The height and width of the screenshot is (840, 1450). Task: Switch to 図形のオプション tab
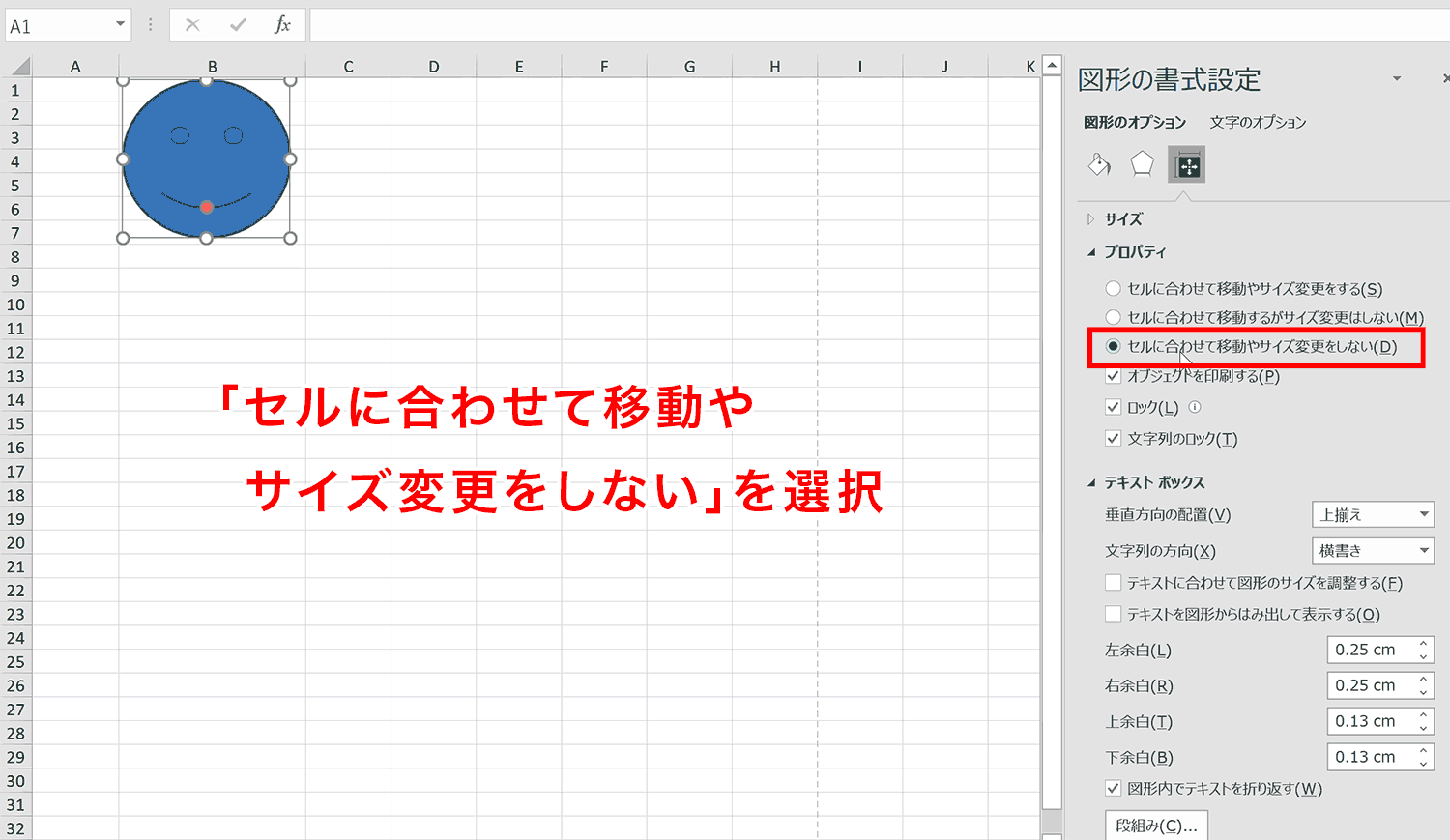pos(1135,122)
